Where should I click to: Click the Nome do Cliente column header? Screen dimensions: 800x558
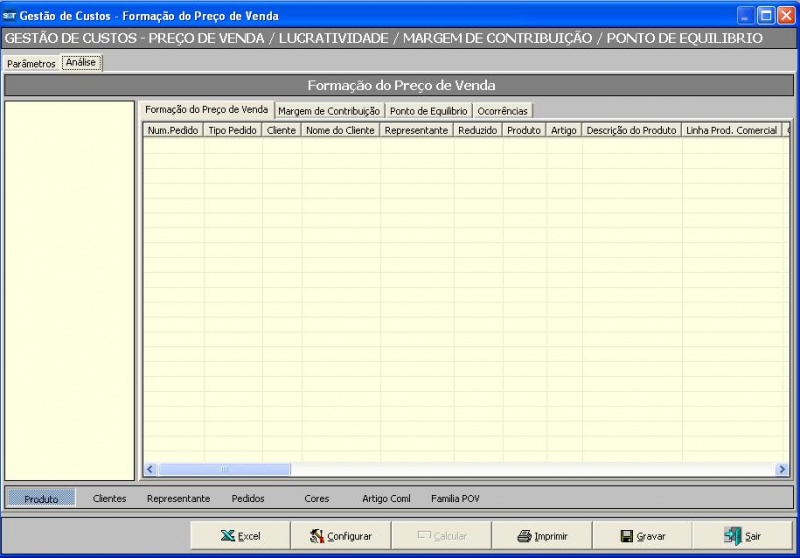[x=340, y=130]
